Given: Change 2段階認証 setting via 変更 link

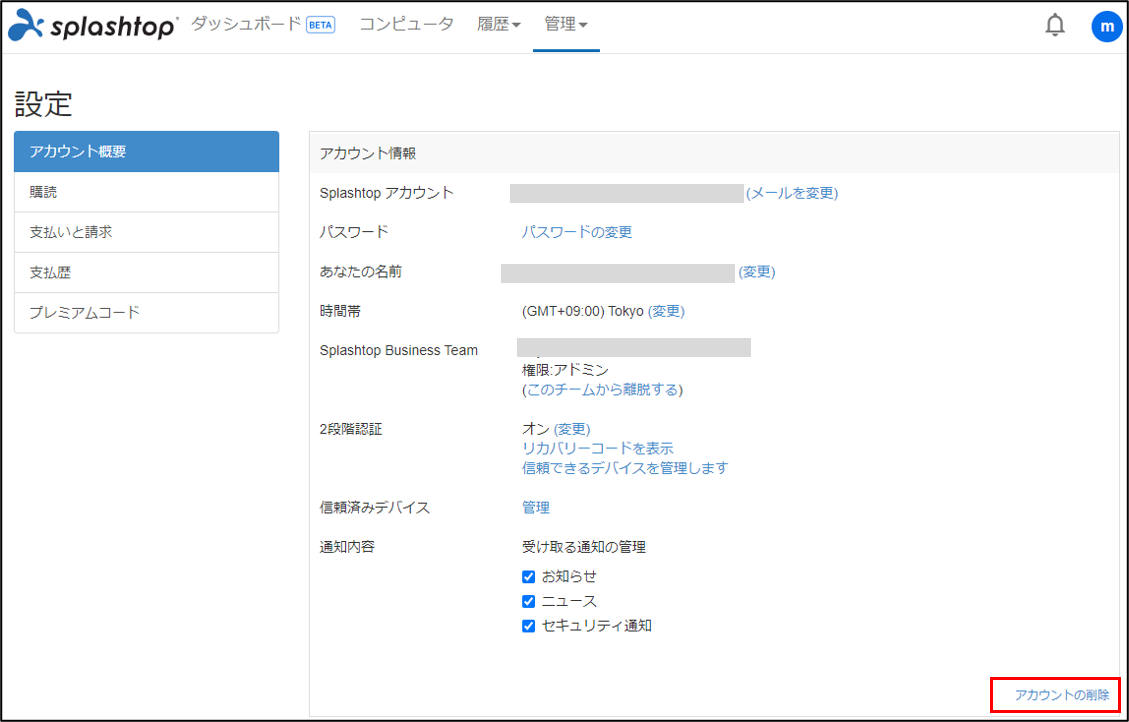Looking at the screenshot, I should (x=572, y=429).
